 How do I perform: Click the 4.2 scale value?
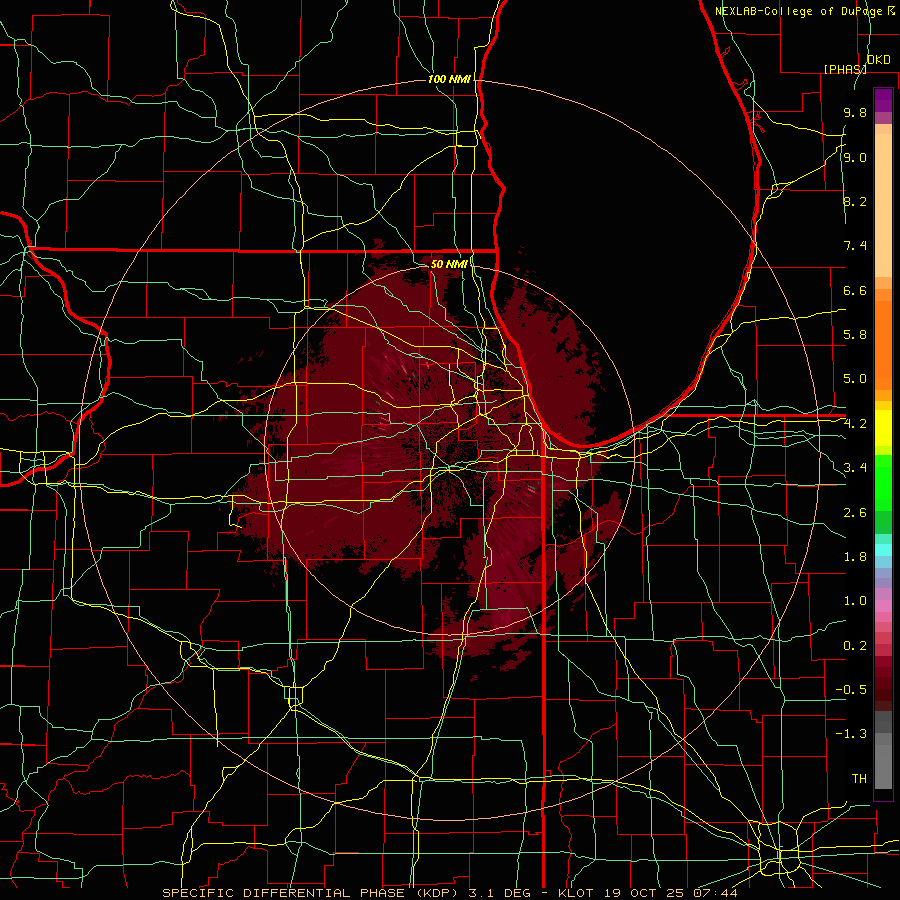pos(855,424)
